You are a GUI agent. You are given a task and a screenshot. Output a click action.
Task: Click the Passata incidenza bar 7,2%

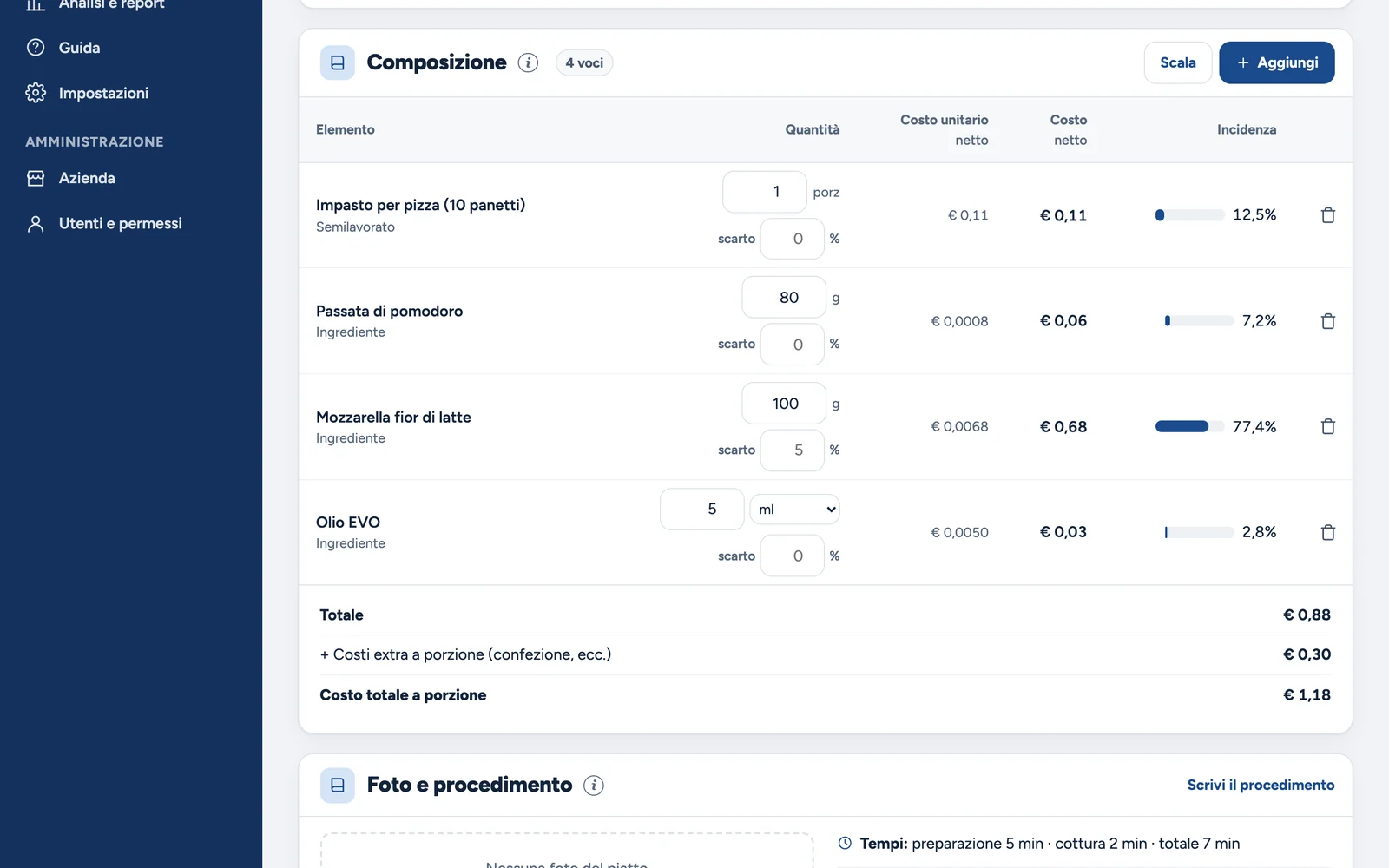coord(1199,321)
